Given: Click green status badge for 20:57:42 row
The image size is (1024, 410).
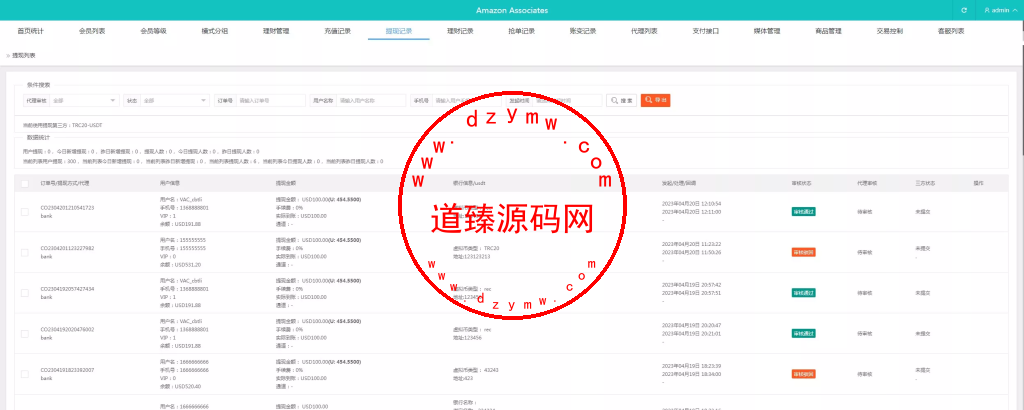Looking at the screenshot, I should [x=803, y=292].
